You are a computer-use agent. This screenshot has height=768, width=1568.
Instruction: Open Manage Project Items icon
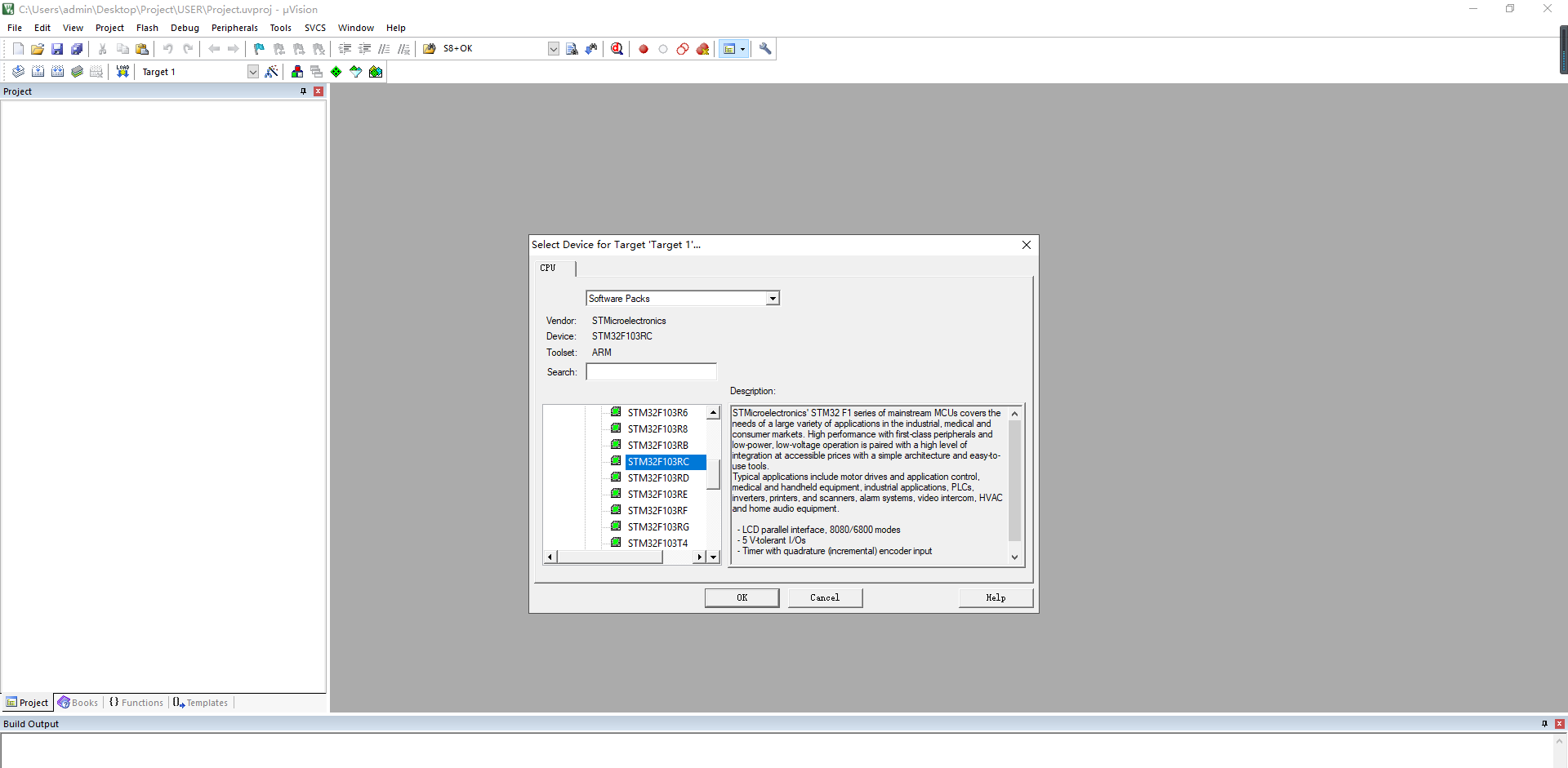click(x=297, y=72)
